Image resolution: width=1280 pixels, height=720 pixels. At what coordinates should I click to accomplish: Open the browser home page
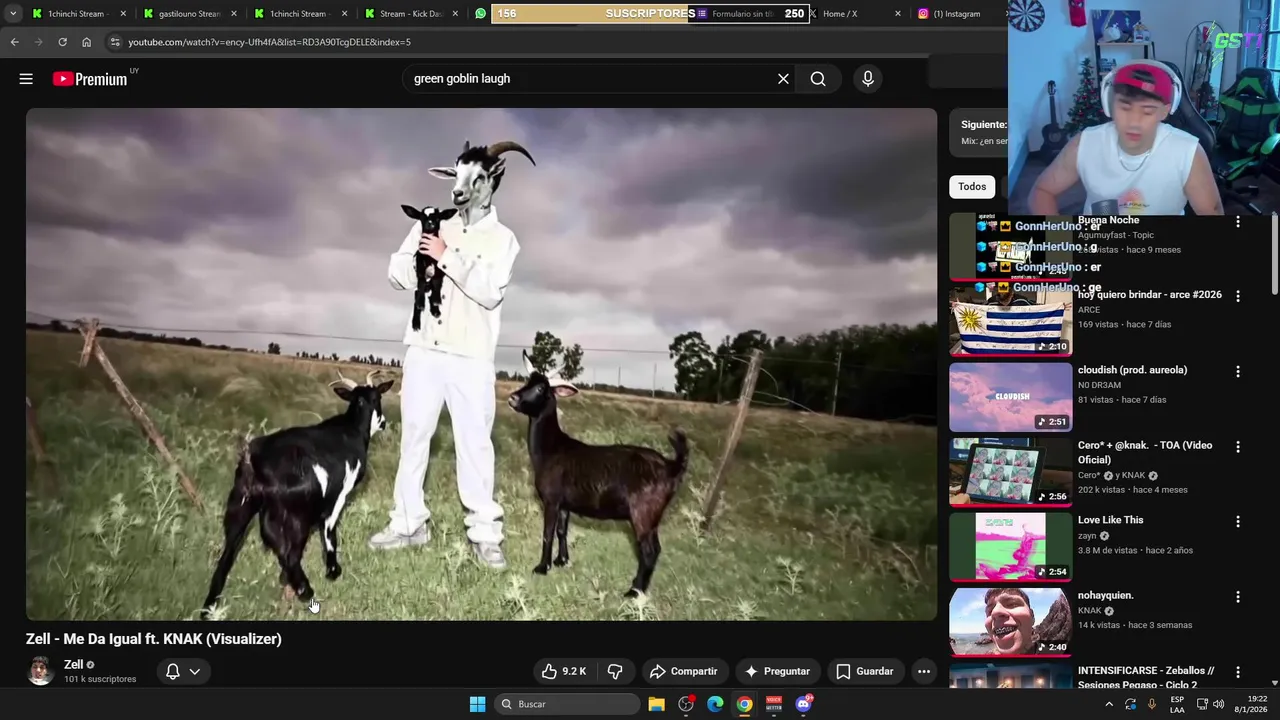(86, 42)
